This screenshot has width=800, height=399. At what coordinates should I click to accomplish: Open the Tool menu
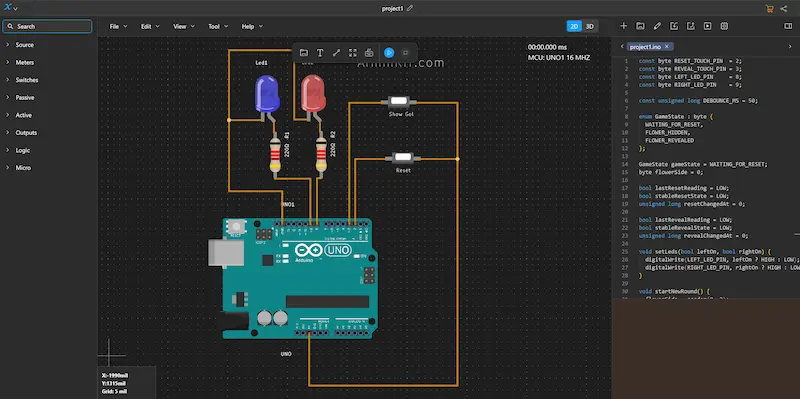tap(218, 27)
